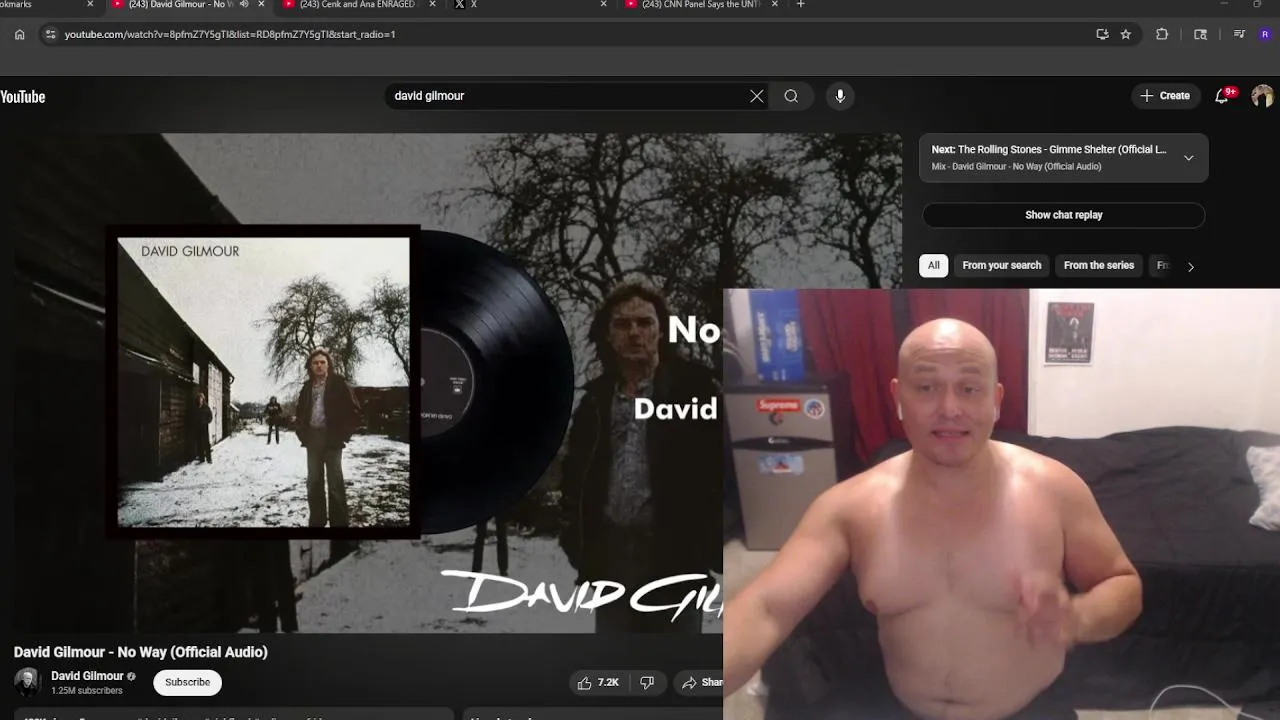Switch to the David Gilmour - No Way tab

(180, 5)
